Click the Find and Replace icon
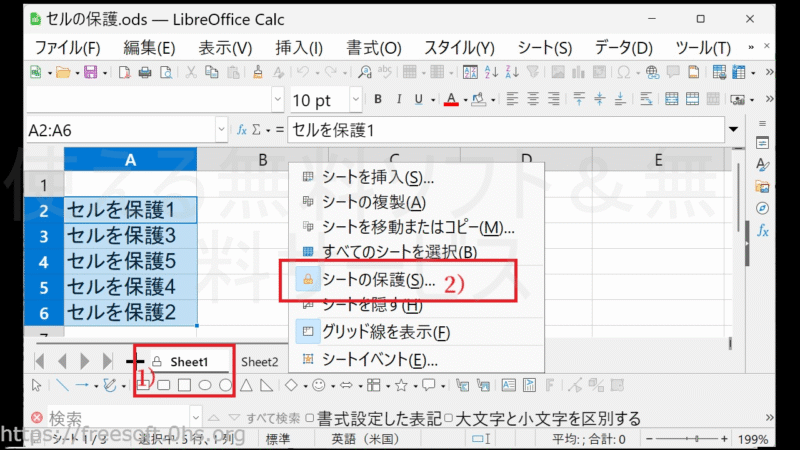800x450 pixels. click(365, 72)
